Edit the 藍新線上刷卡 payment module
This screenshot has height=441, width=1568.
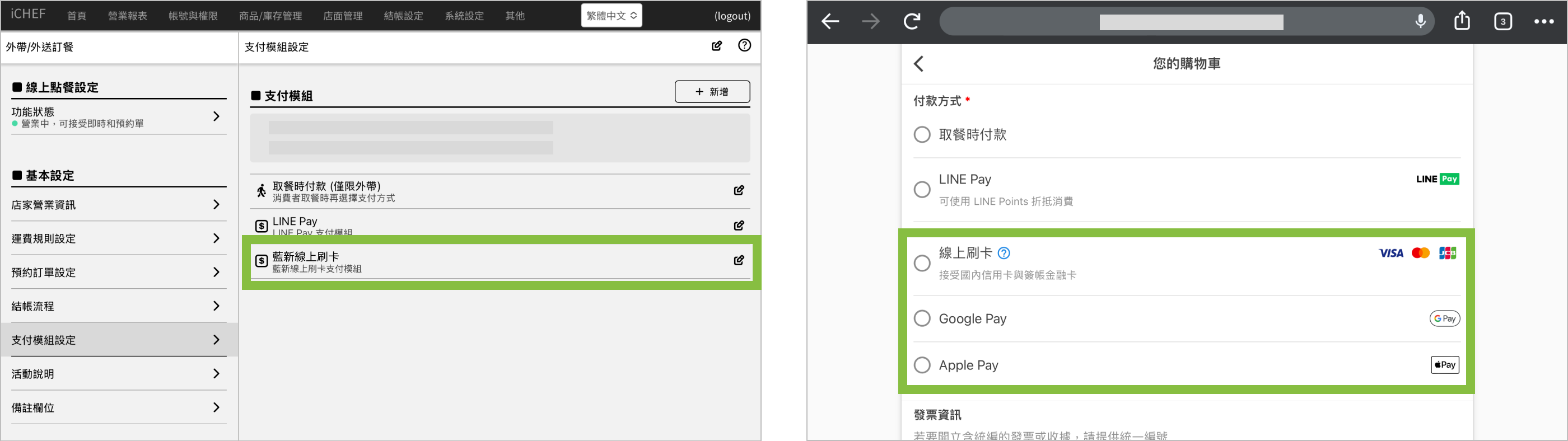pos(738,260)
